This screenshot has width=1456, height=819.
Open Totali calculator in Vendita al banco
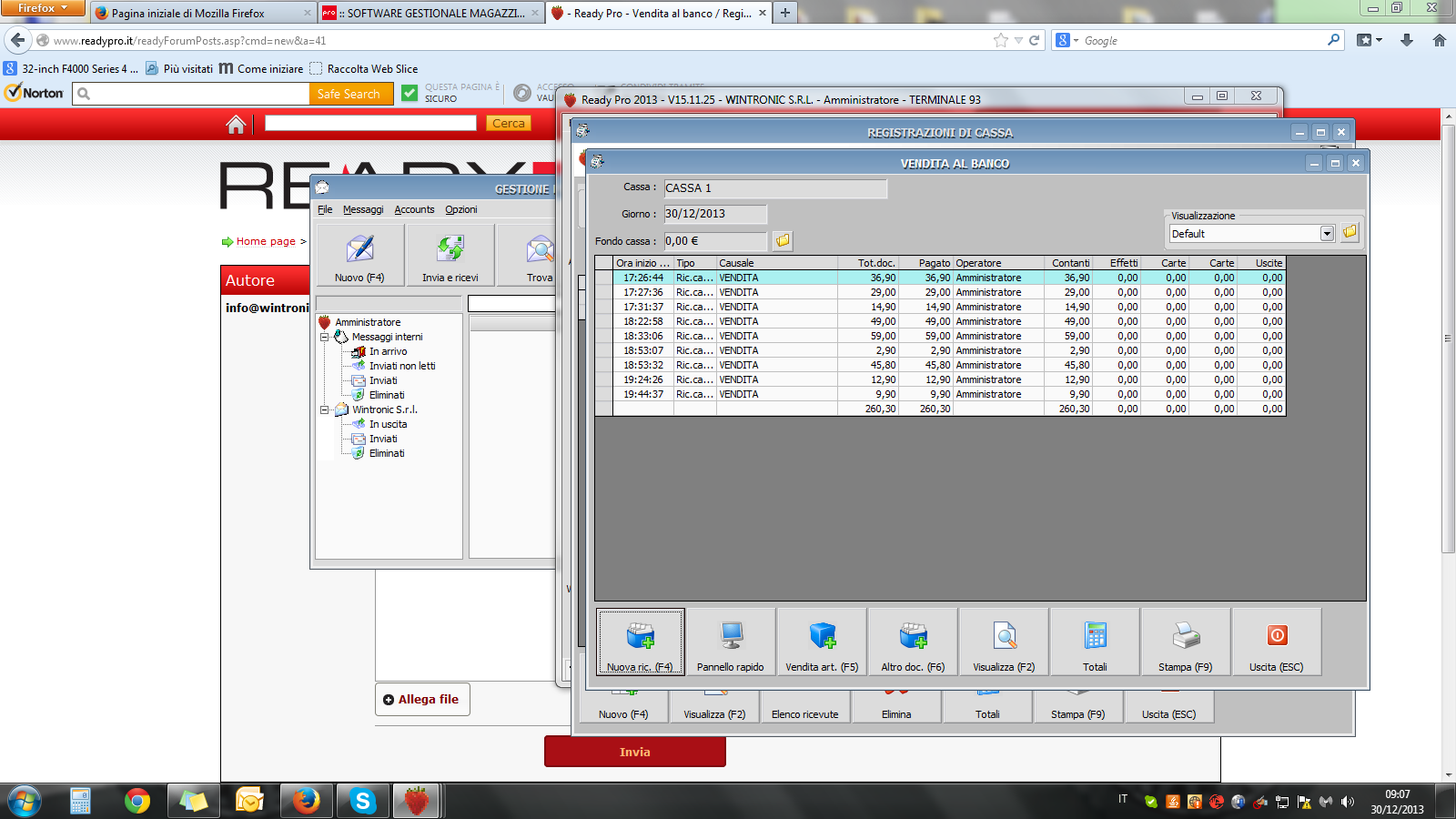click(1095, 642)
